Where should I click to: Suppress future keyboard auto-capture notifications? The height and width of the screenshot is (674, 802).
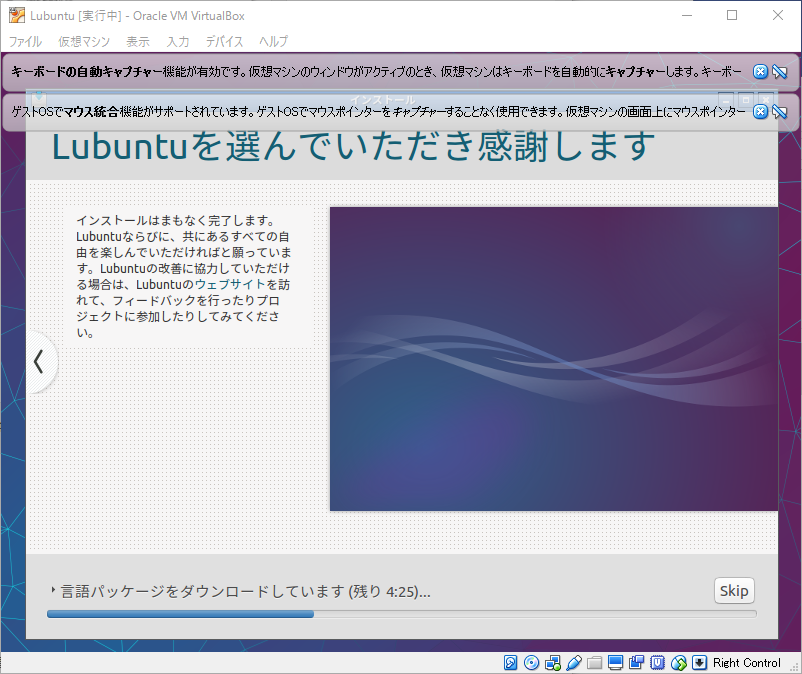coord(779,72)
